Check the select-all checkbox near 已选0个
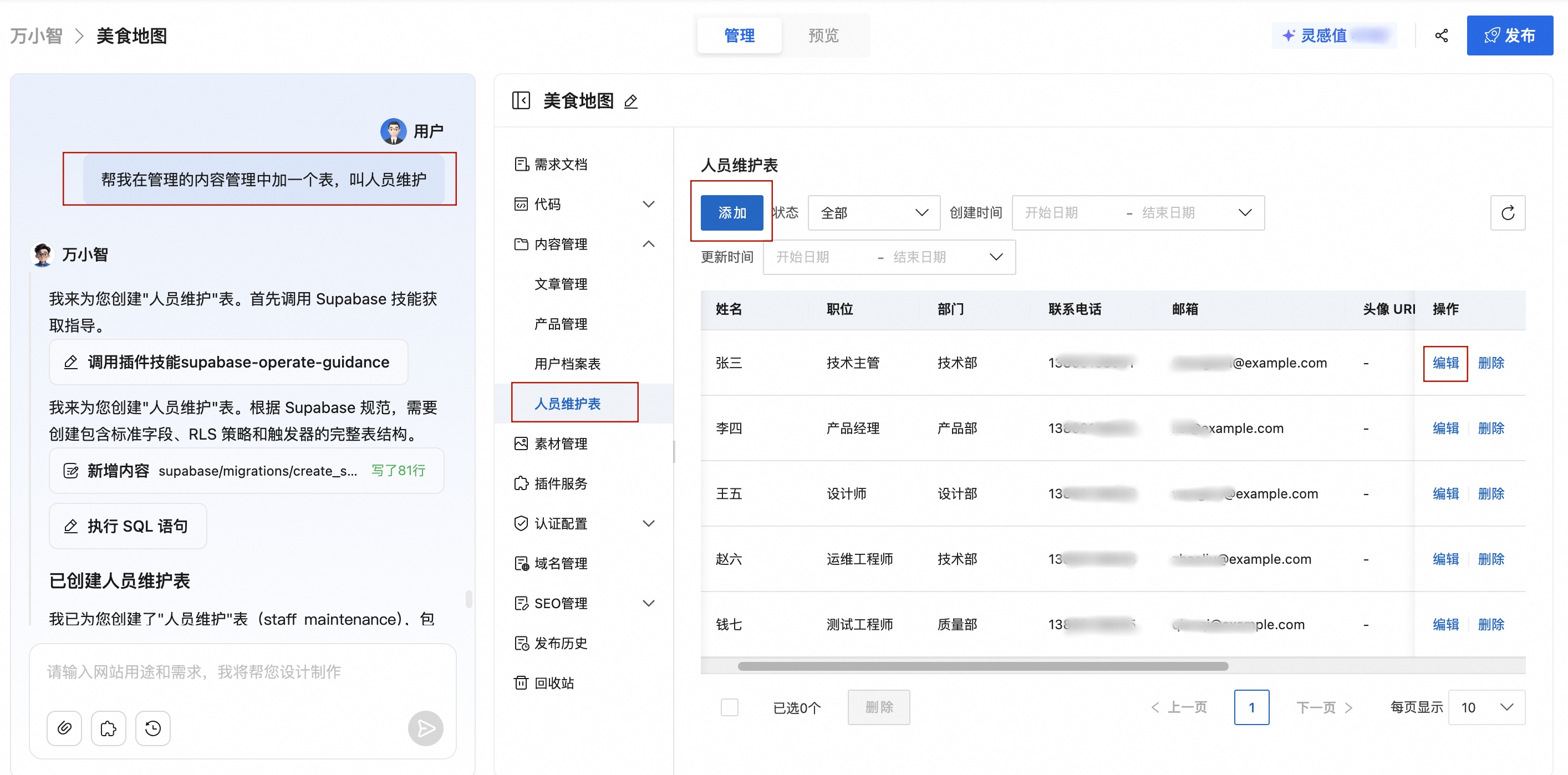1568x775 pixels. tap(730, 707)
